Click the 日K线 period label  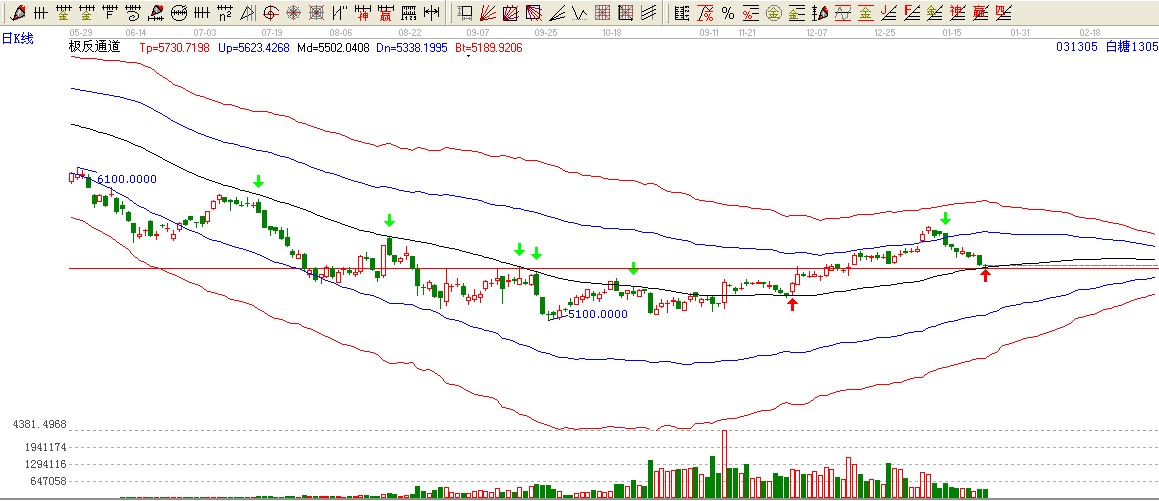tap(17, 38)
